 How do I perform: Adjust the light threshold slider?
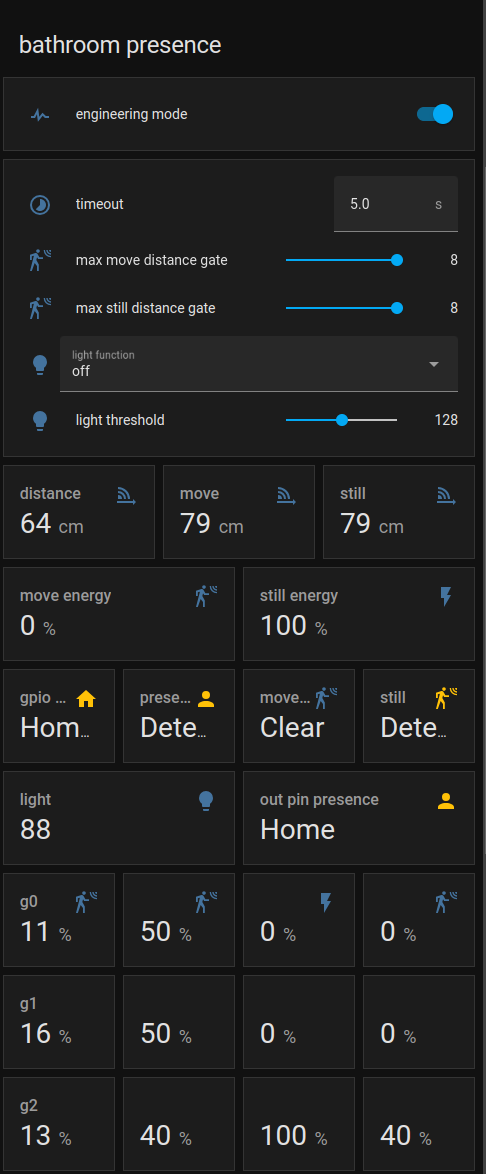pyautogui.click(x=341, y=420)
